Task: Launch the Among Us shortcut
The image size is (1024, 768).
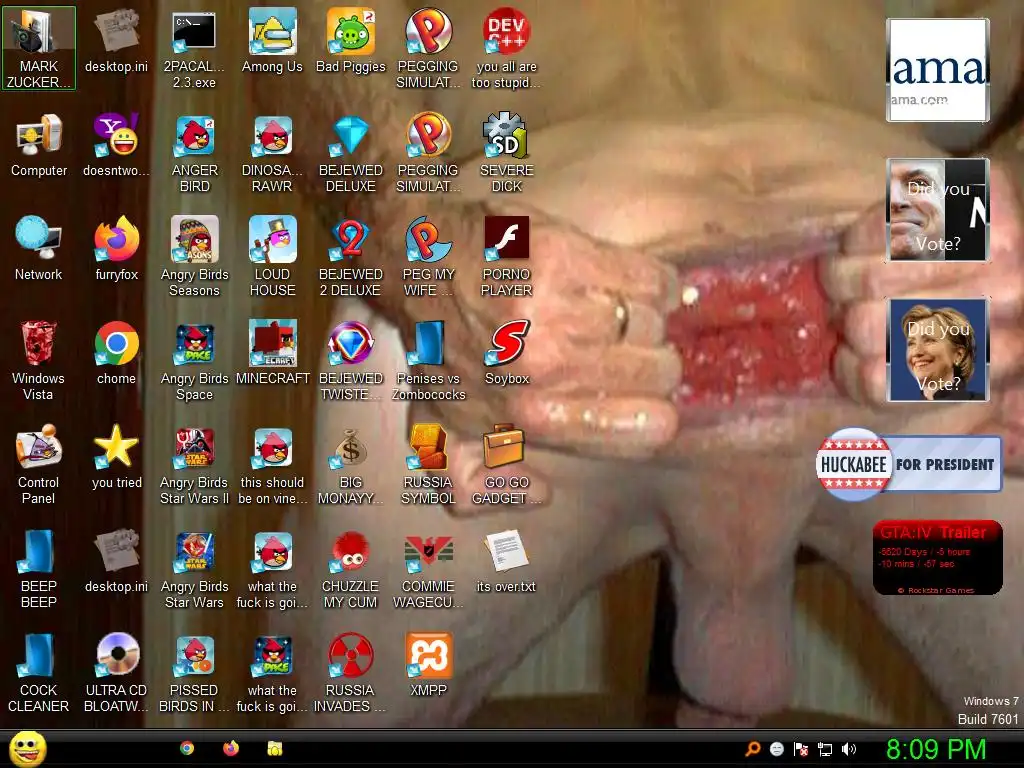Action: (x=272, y=40)
